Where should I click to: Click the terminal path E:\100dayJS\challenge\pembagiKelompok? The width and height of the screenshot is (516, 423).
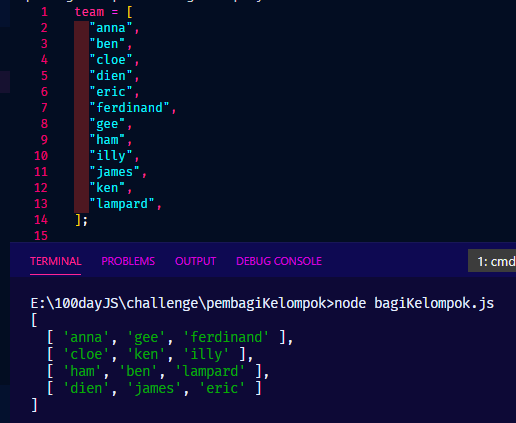178,303
